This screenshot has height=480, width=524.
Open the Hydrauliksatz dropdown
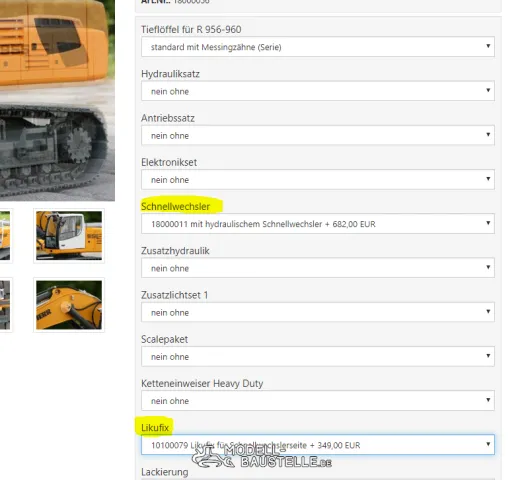[x=317, y=91]
